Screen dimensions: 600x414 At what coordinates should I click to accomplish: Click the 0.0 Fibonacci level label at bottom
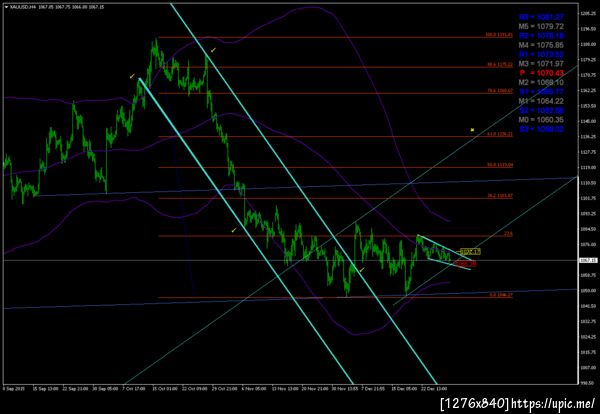coord(501,295)
